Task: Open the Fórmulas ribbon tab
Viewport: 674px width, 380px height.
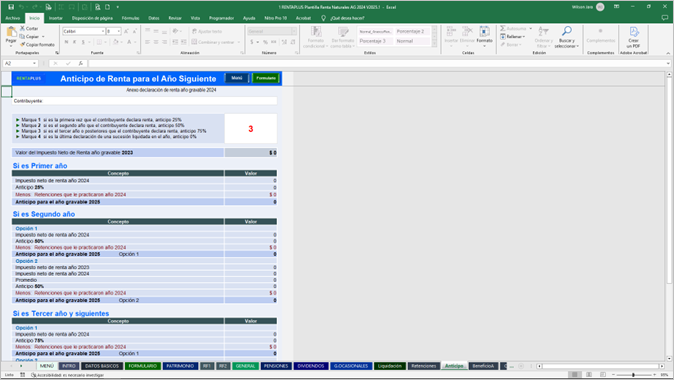Action: coord(130,18)
